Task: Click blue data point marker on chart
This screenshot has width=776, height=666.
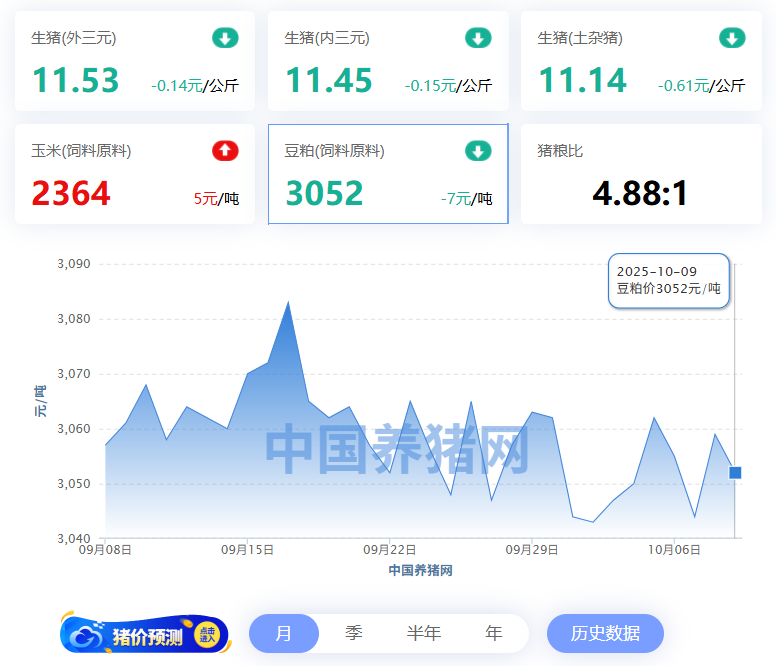Action: [x=735, y=473]
